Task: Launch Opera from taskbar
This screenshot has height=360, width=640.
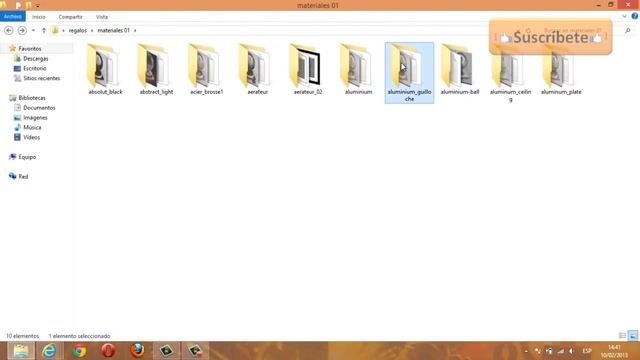Action: (108, 351)
